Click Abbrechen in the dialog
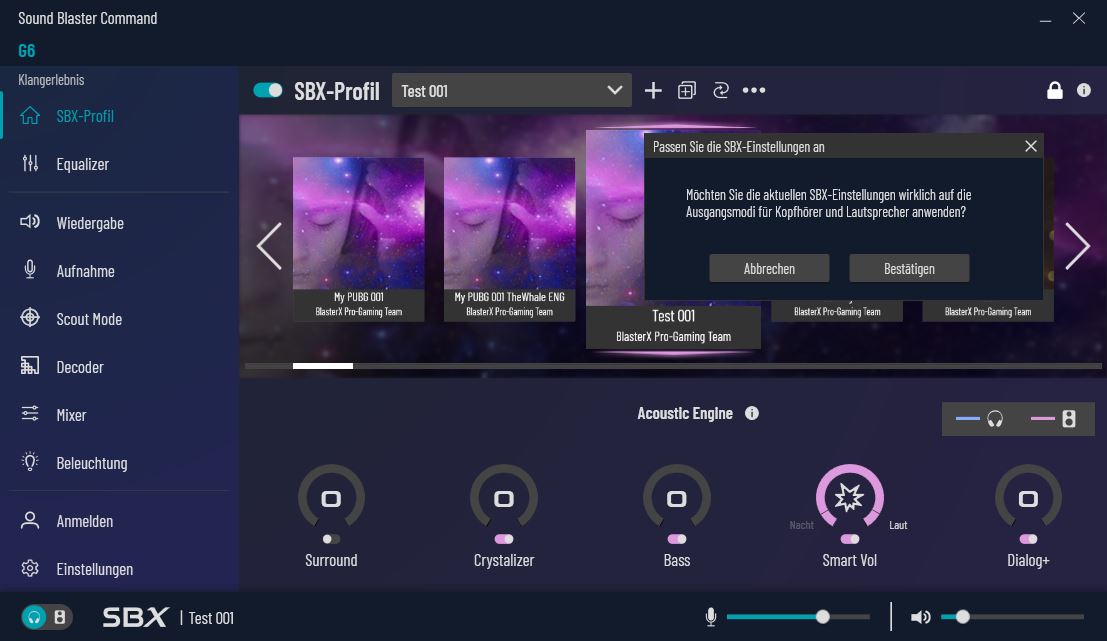 769,268
